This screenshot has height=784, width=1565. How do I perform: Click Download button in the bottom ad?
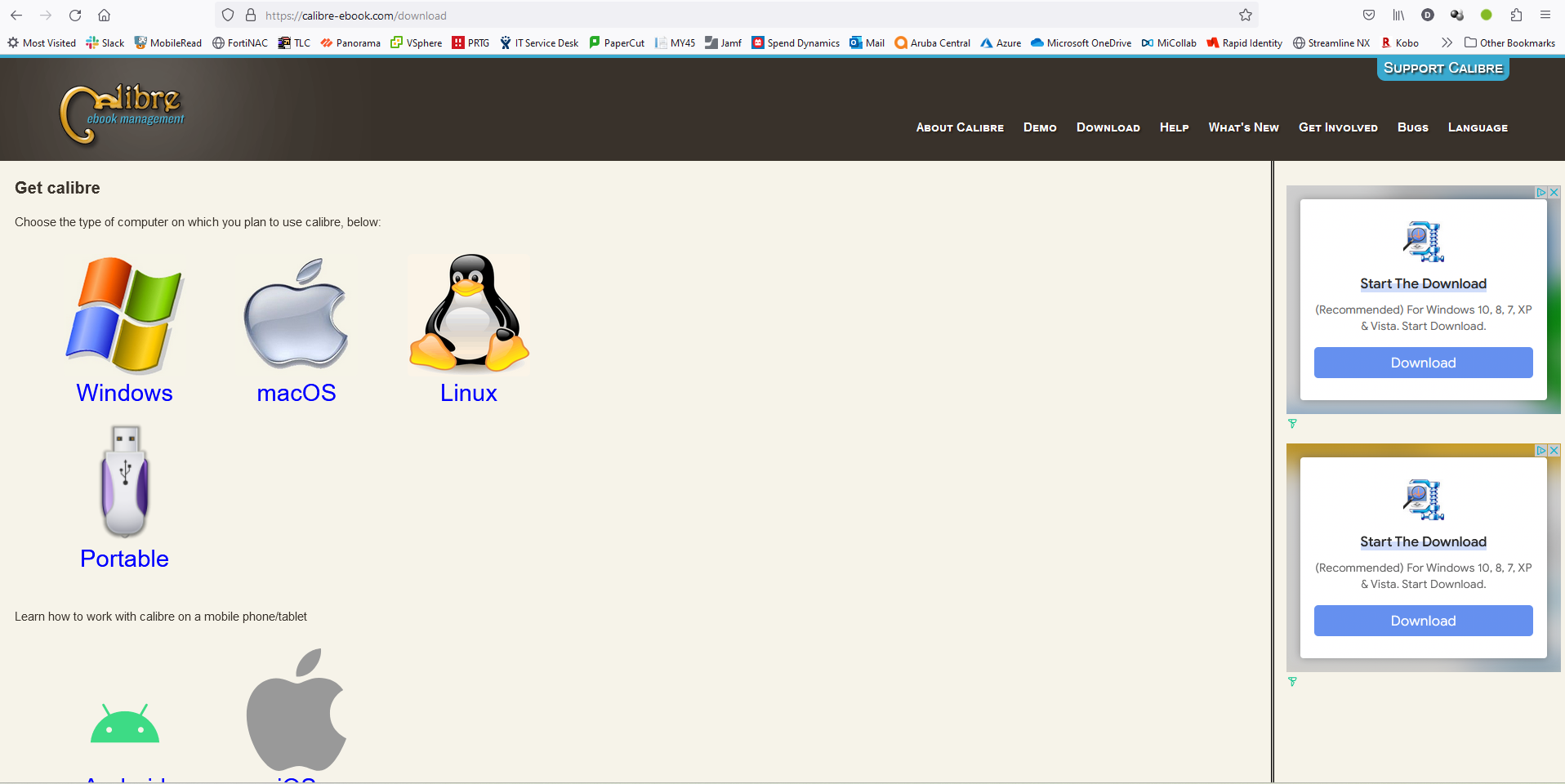[1424, 621]
